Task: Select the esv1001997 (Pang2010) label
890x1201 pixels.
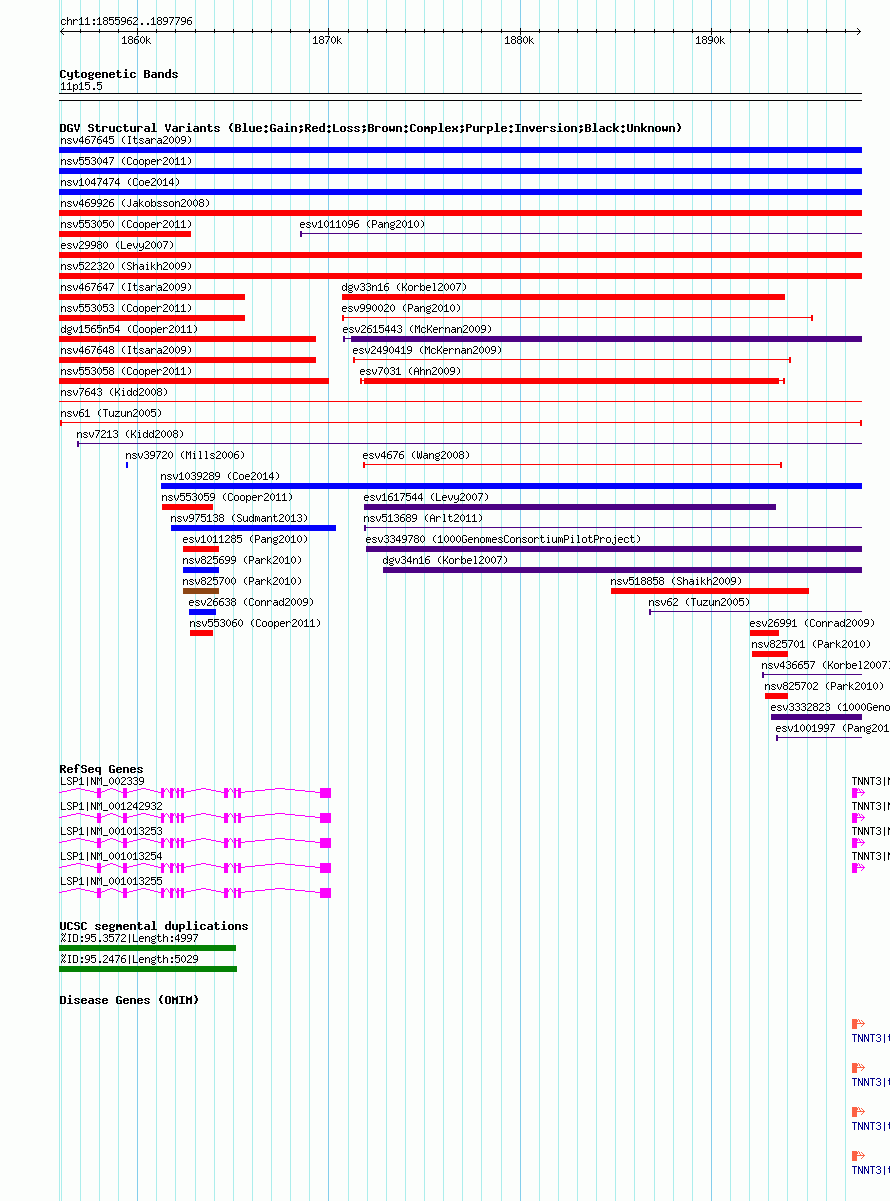Action: point(832,728)
